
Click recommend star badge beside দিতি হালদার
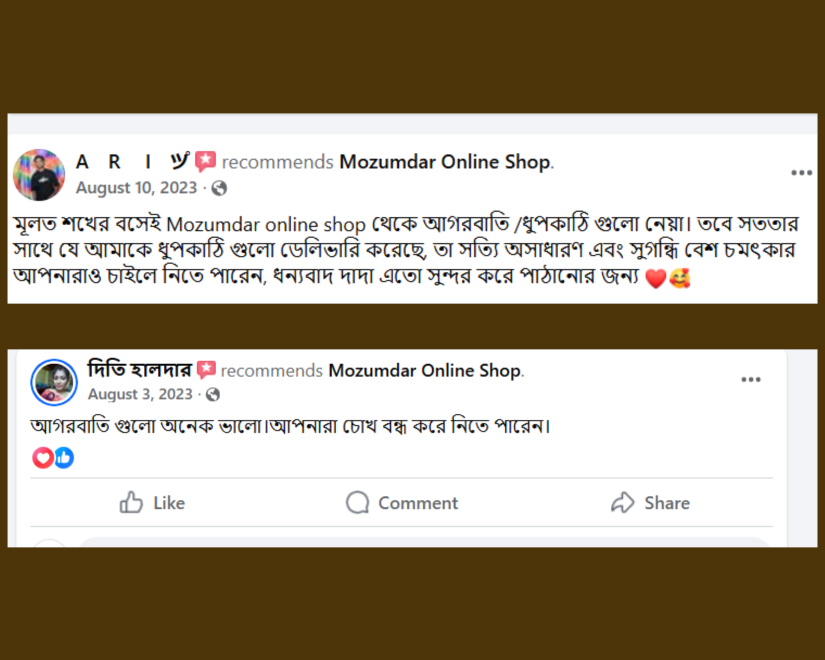tap(207, 370)
